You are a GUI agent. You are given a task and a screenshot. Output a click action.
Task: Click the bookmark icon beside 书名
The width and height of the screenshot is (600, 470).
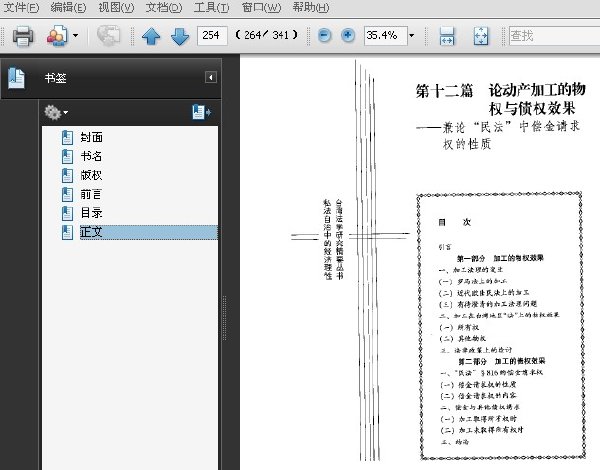(67, 156)
